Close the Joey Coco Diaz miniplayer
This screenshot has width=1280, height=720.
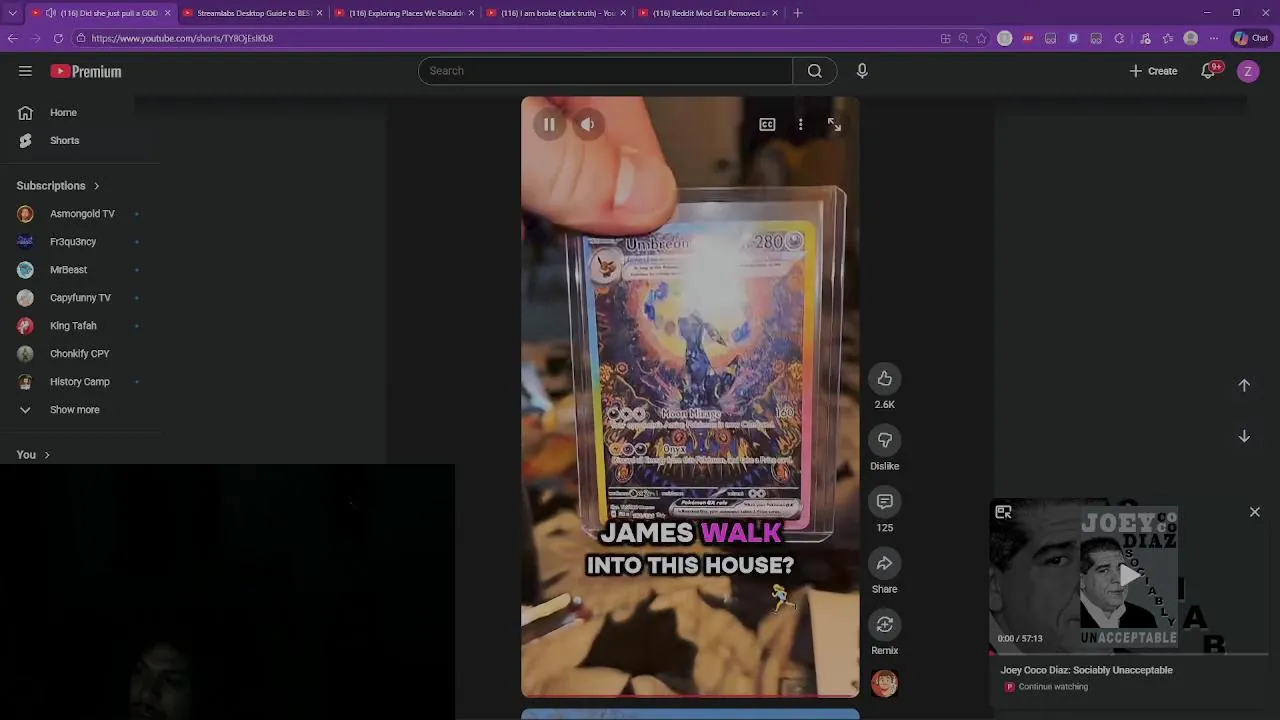pos(1255,512)
